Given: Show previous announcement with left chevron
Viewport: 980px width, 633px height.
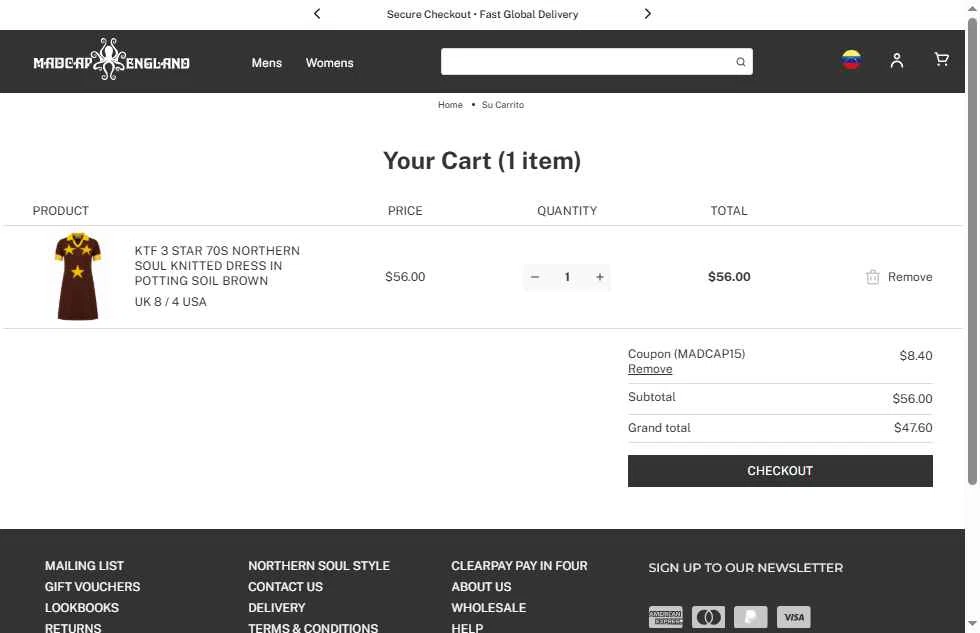Looking at the screenshot, I should coord(317,14).
